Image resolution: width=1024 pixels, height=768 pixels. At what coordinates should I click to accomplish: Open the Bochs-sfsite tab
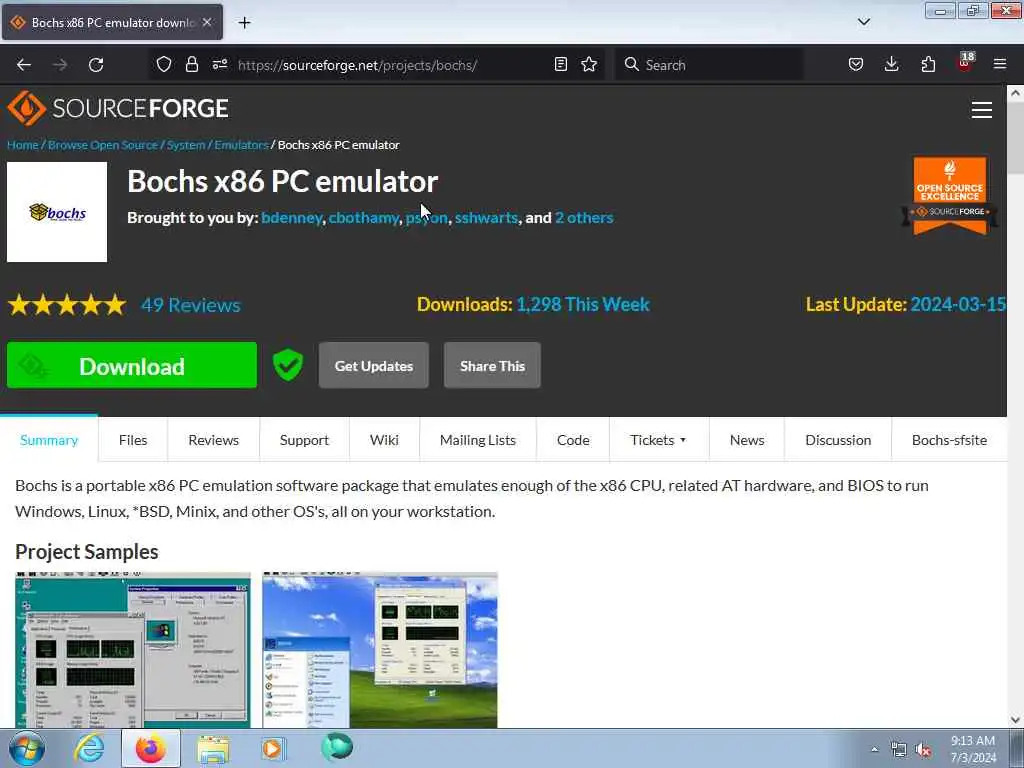(x=950, y=440)
